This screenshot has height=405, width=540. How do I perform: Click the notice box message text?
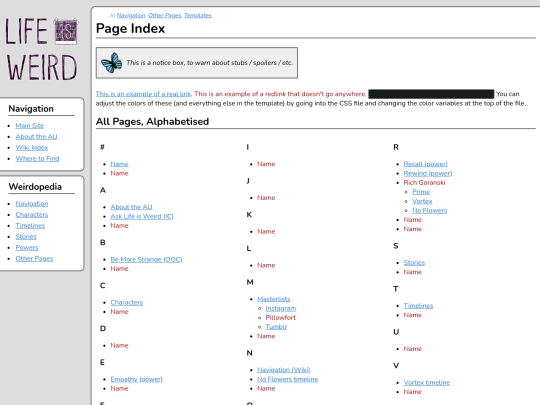pyautogui.click(x=209, y=63)
